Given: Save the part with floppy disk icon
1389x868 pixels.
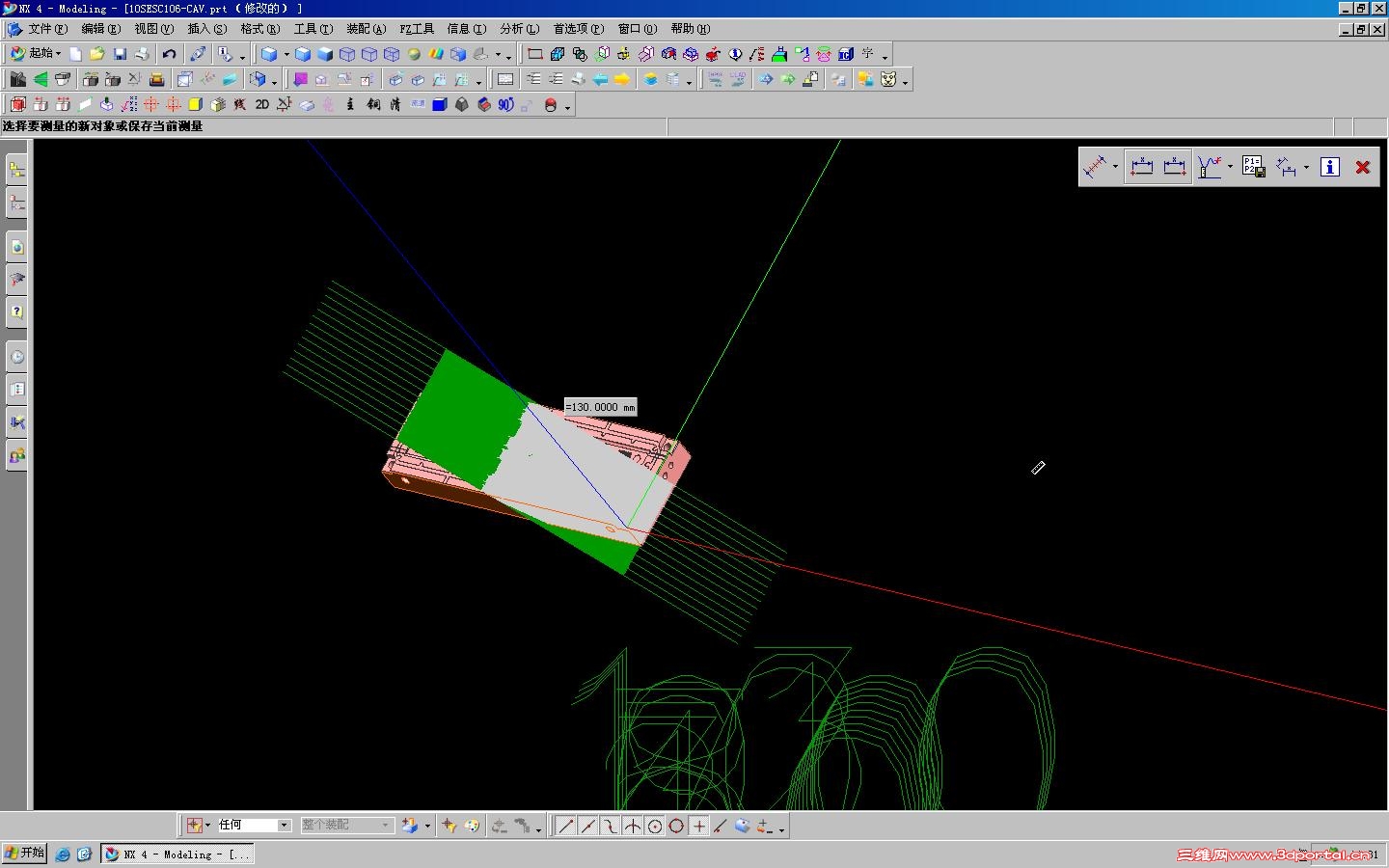Looking at the screenshot, I should pyautogui.click(x=120, y=54).
